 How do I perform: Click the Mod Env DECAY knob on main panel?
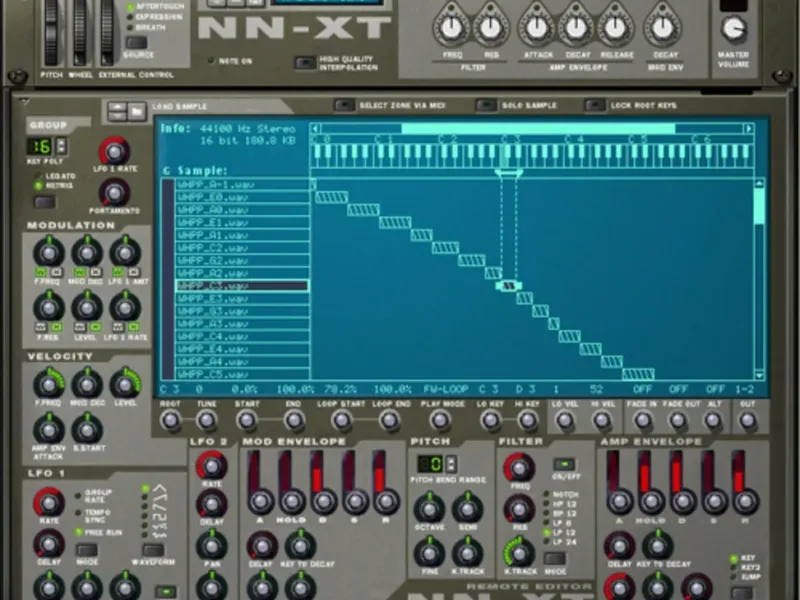click(663, 29)
